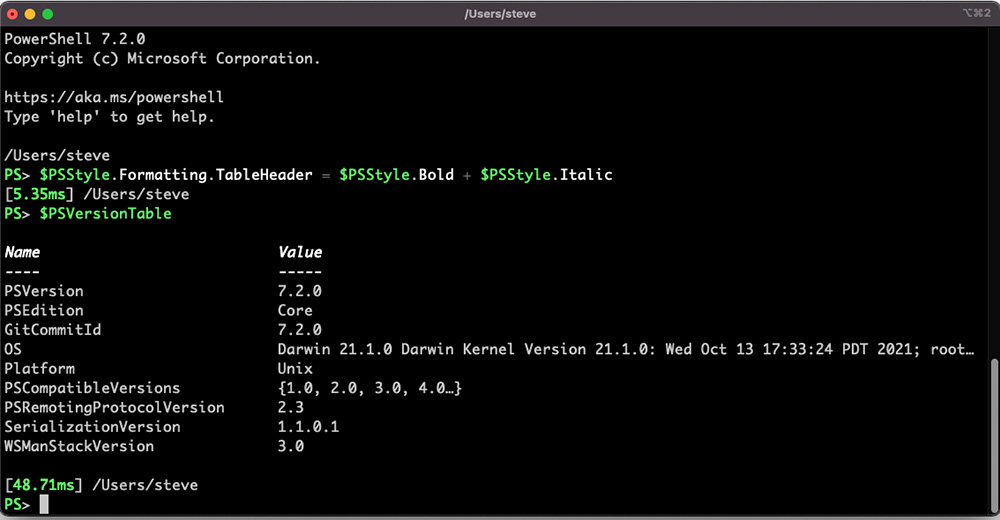Click the OS row name

13,349
